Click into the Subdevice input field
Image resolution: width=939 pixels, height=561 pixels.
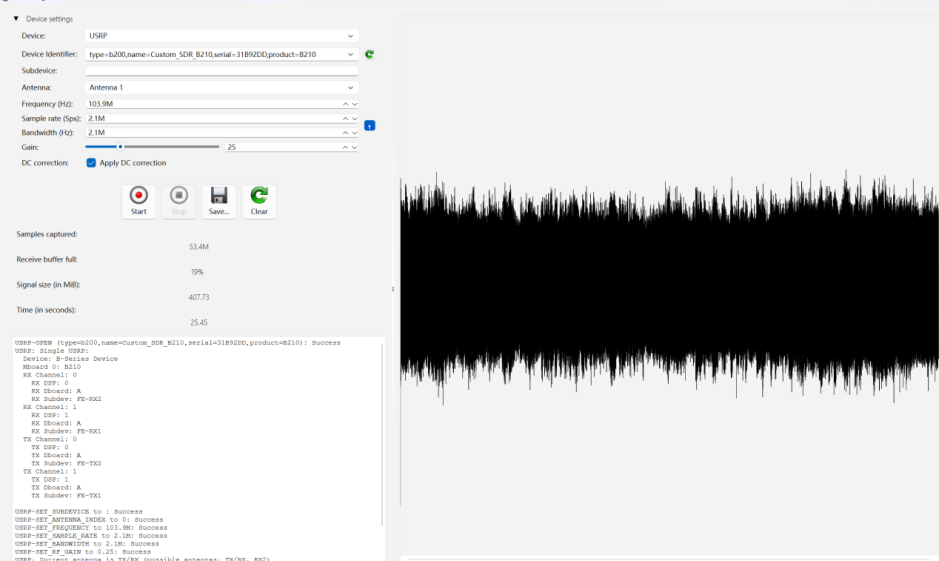[x=222, y=71]
